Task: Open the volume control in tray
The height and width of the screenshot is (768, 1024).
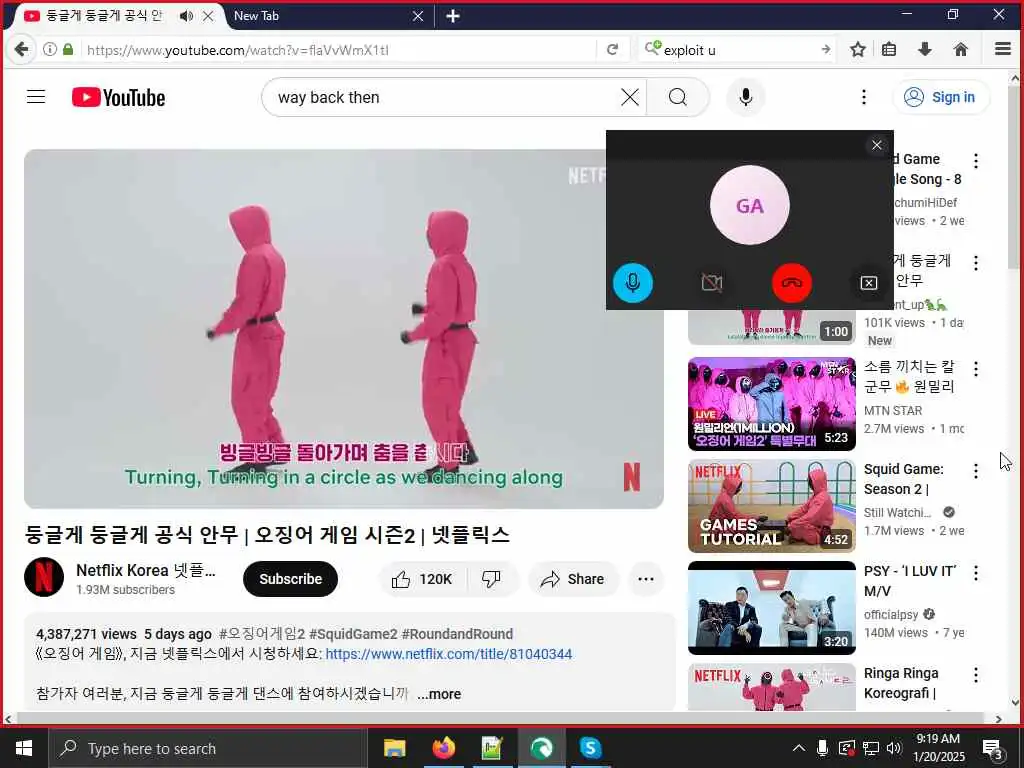Action: click(x=895, y=748)
